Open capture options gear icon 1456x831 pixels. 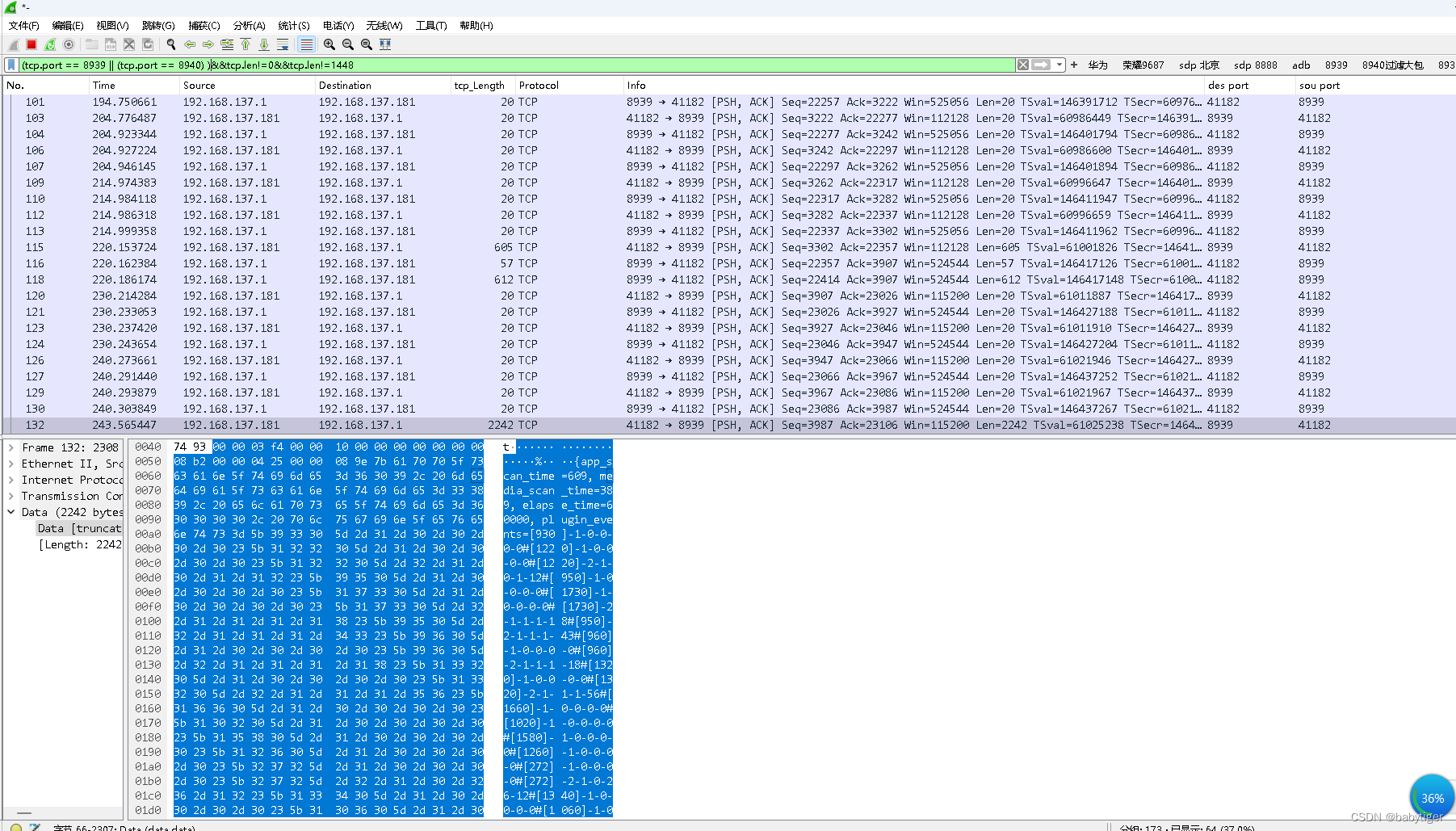click(x=69, y=44)
